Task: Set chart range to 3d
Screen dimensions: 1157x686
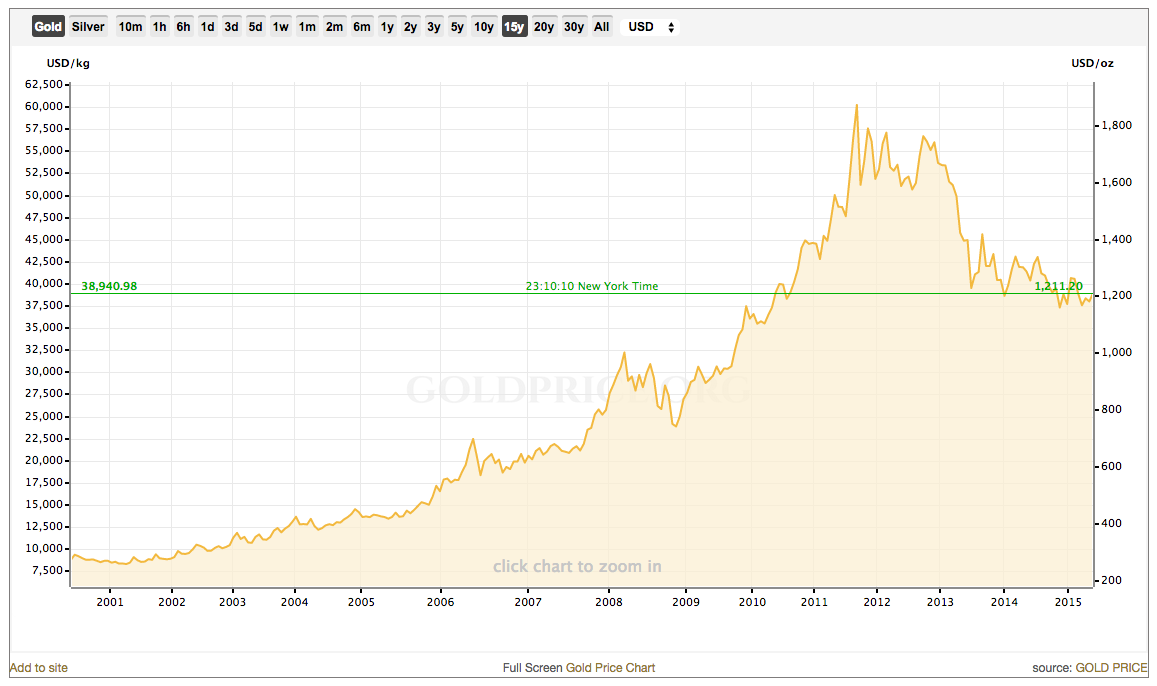Action: click(231, 27)
